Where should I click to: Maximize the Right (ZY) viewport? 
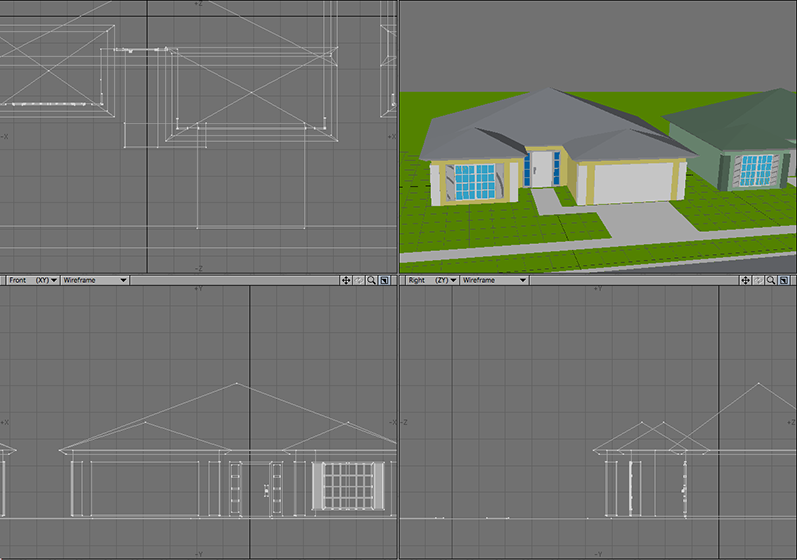click(783, 281)
